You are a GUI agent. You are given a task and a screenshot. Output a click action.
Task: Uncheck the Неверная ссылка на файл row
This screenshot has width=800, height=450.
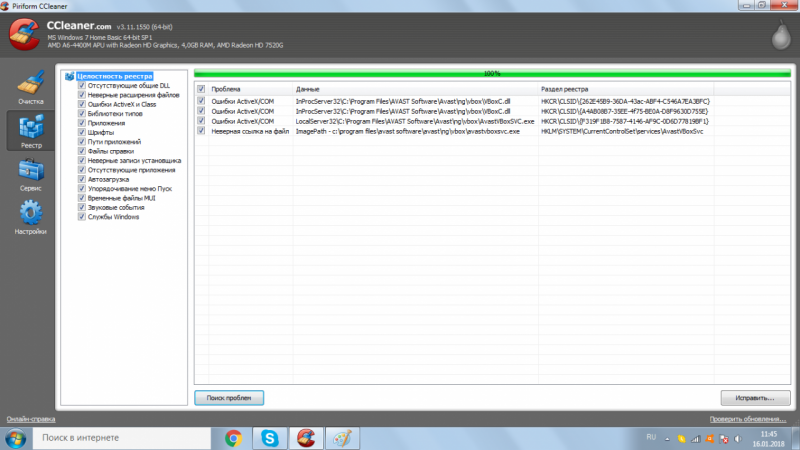click(x=201, y=131)
